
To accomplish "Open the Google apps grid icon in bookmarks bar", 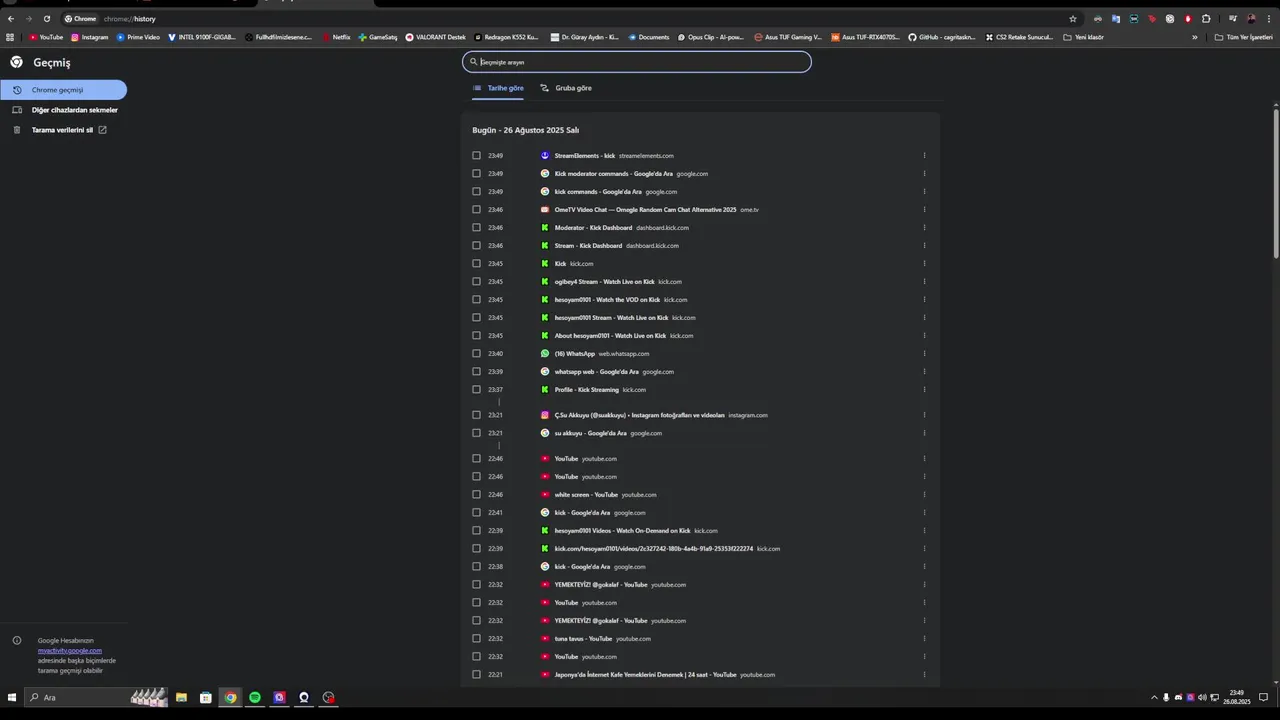I will pos(10,37).
